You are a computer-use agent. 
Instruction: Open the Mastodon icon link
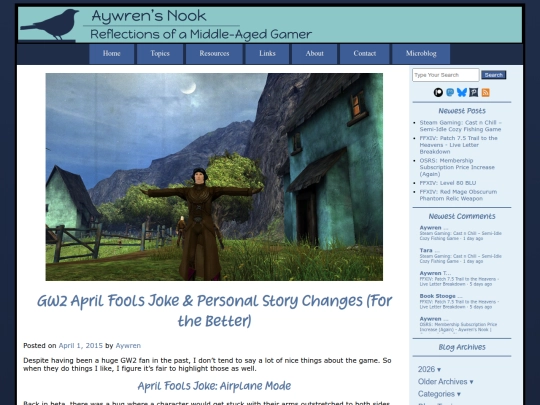[450, 92]
